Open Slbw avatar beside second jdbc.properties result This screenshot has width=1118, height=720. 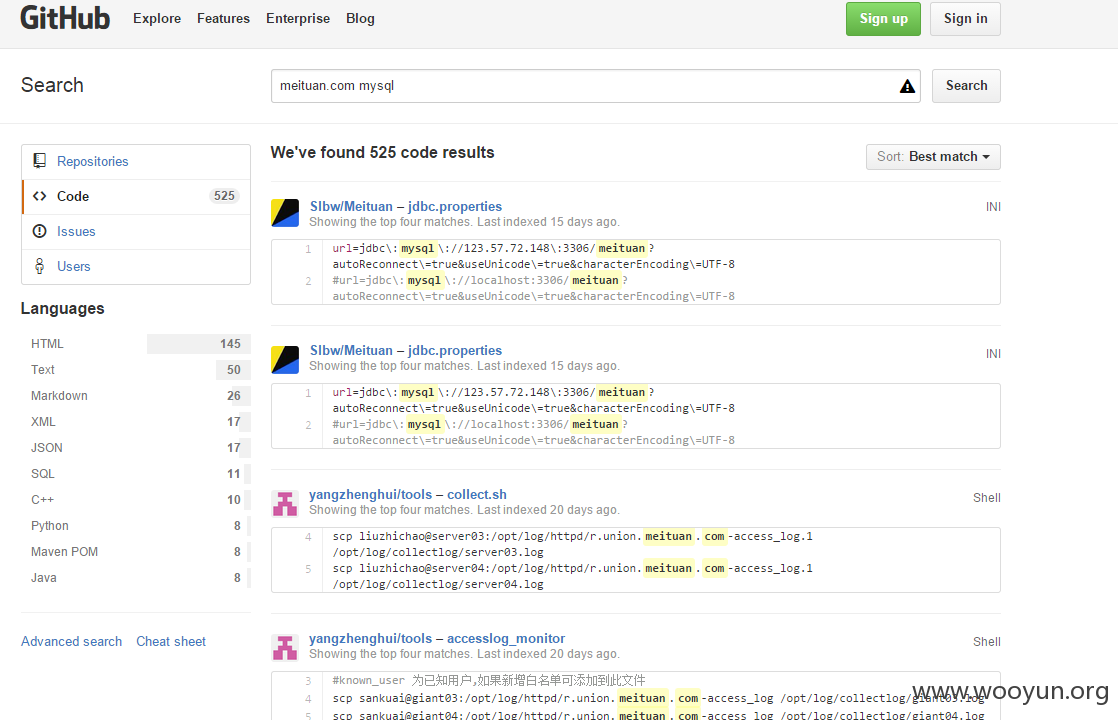coord(285,360)
